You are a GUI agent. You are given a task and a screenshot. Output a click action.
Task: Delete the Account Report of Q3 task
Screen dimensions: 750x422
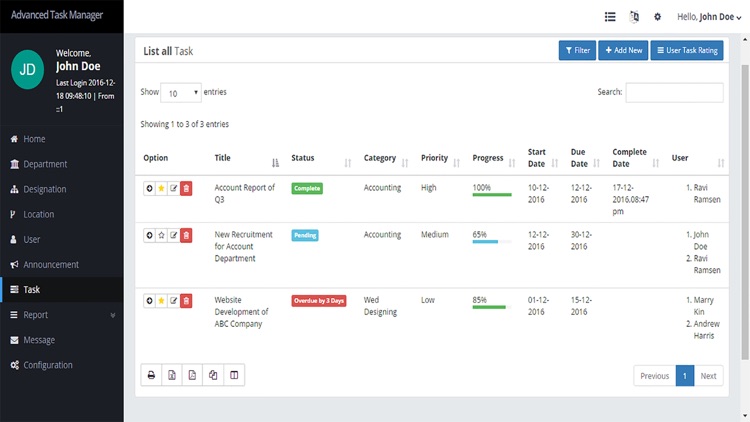pyautogui.click(x=186, y=189)
